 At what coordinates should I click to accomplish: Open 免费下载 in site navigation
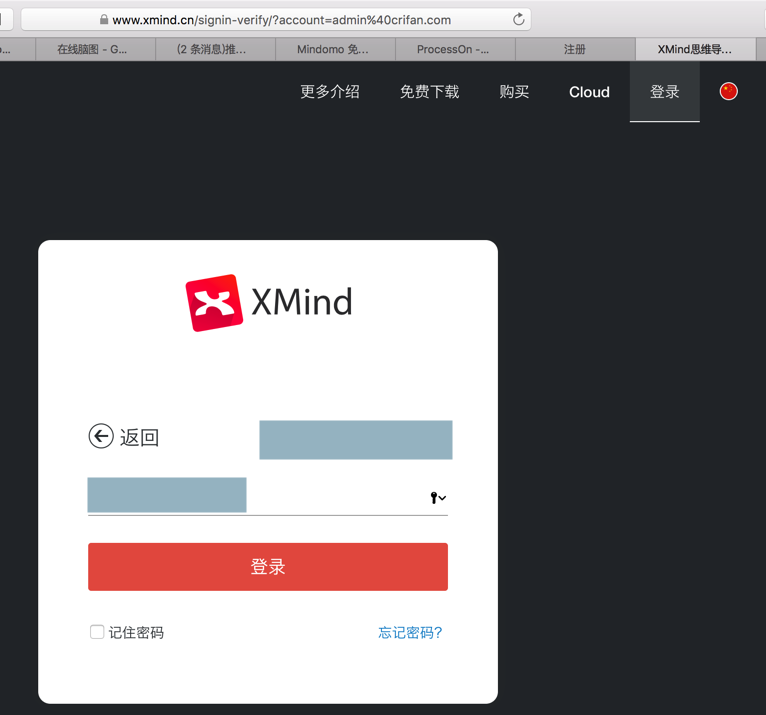click(429, 92)
